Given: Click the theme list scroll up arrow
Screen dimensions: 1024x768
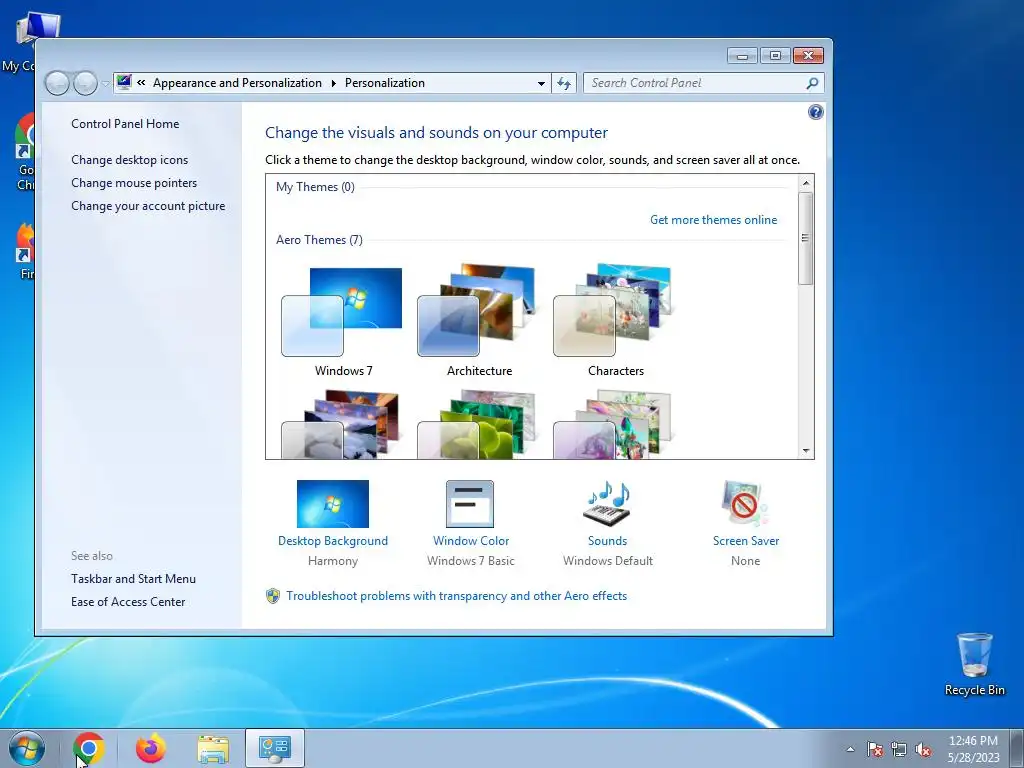Looking at the screenshot, I should coord(806,183).
